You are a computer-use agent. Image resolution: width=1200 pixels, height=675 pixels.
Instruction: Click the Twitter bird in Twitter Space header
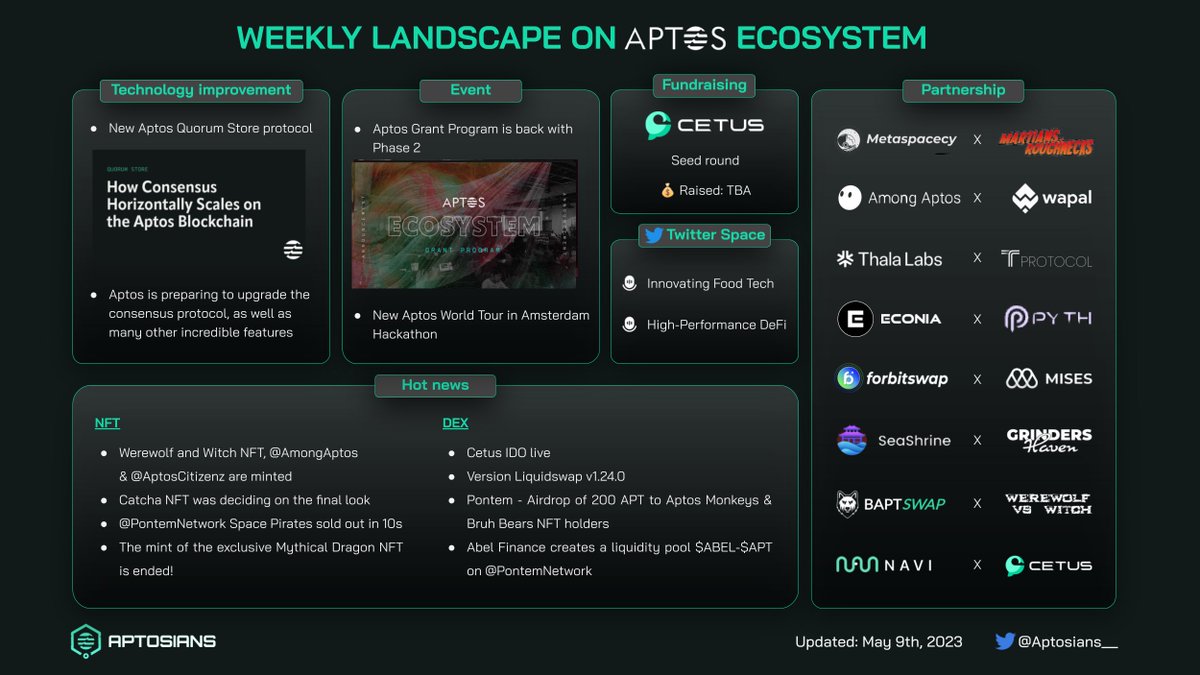point(654,235)
